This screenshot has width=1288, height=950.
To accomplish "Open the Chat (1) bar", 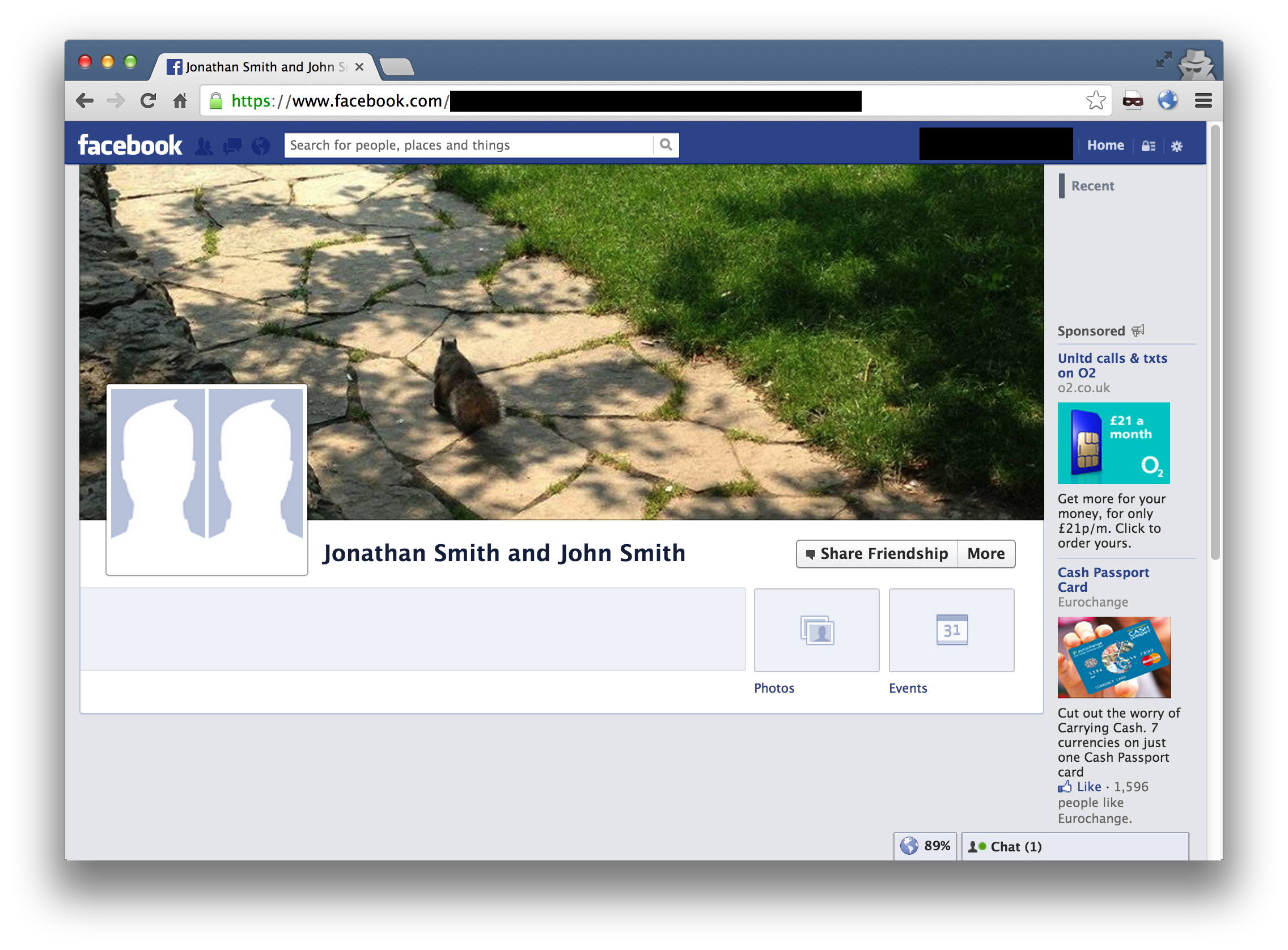I will [1075, 846].
